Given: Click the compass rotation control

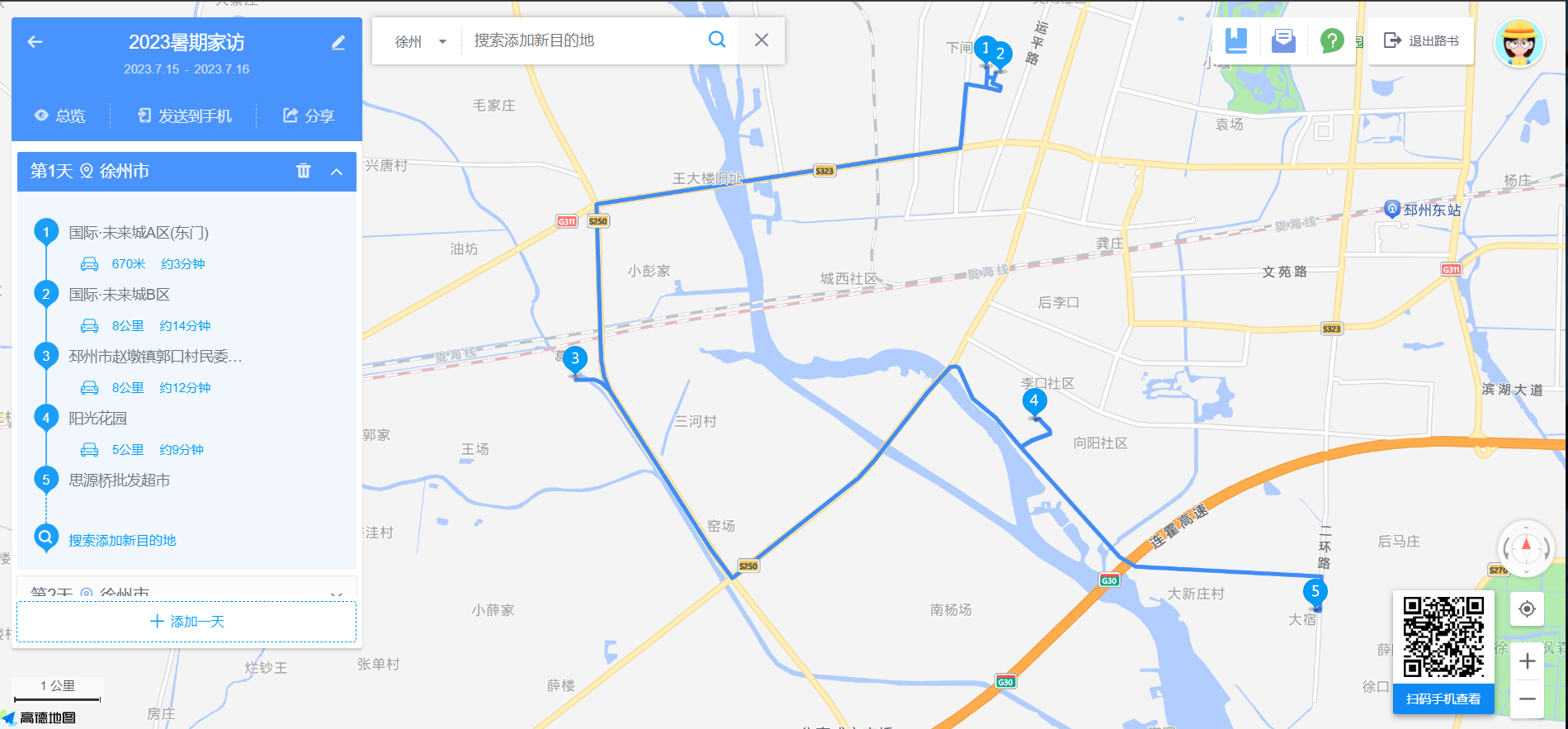Looking at the screenshot, I should (x=1526, y=547).
